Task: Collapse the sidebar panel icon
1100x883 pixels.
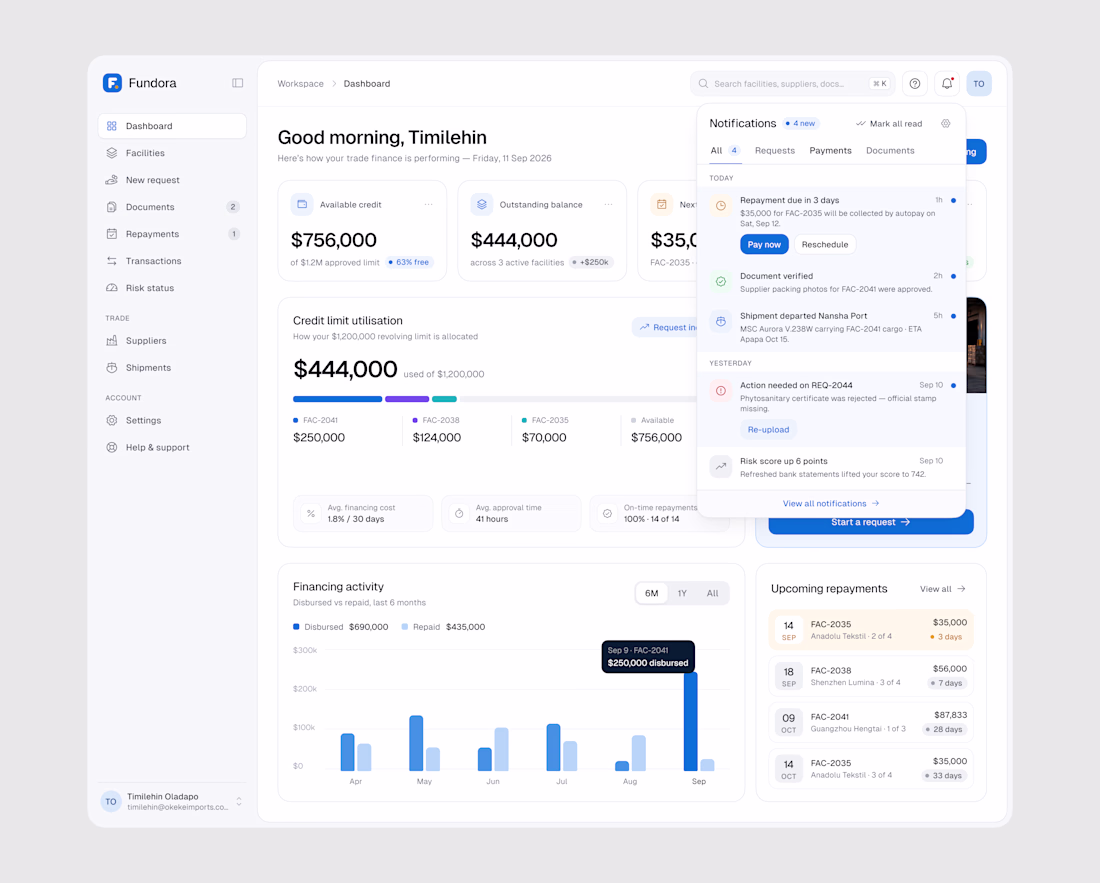Action: coord(237,83)
